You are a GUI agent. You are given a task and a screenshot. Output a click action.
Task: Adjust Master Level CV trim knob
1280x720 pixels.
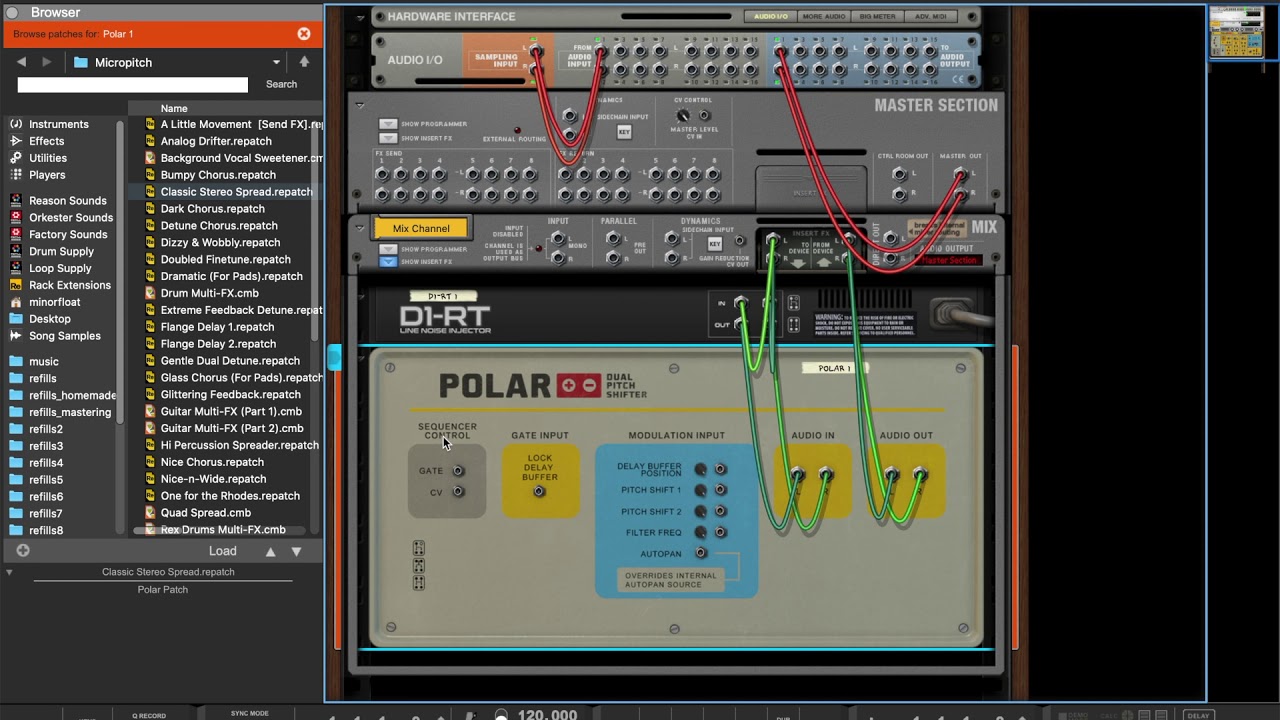point(683,116)
